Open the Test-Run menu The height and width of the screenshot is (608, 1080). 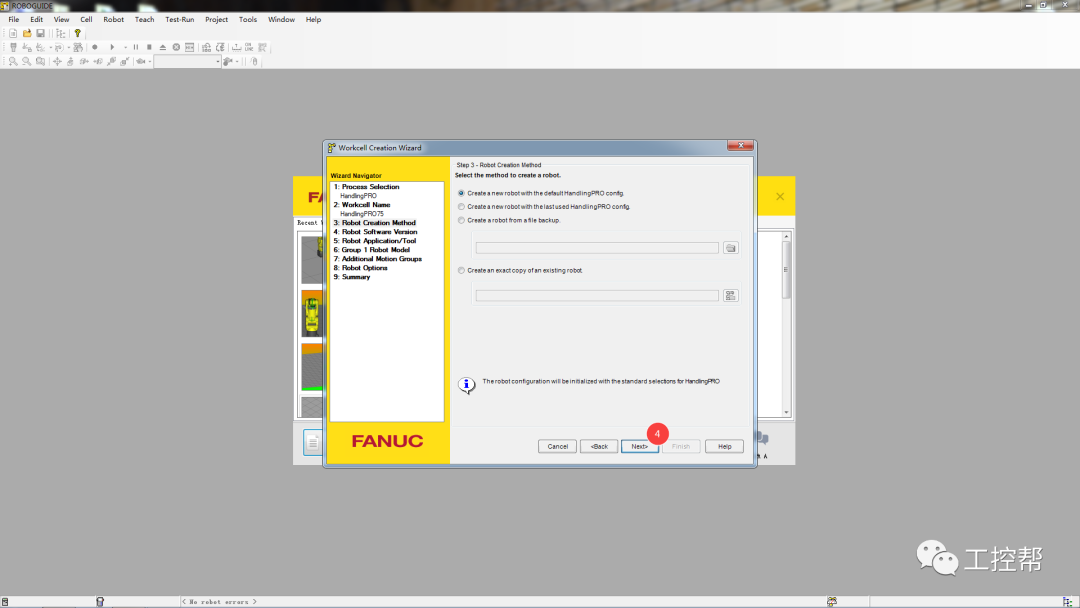tap(180, 19)
